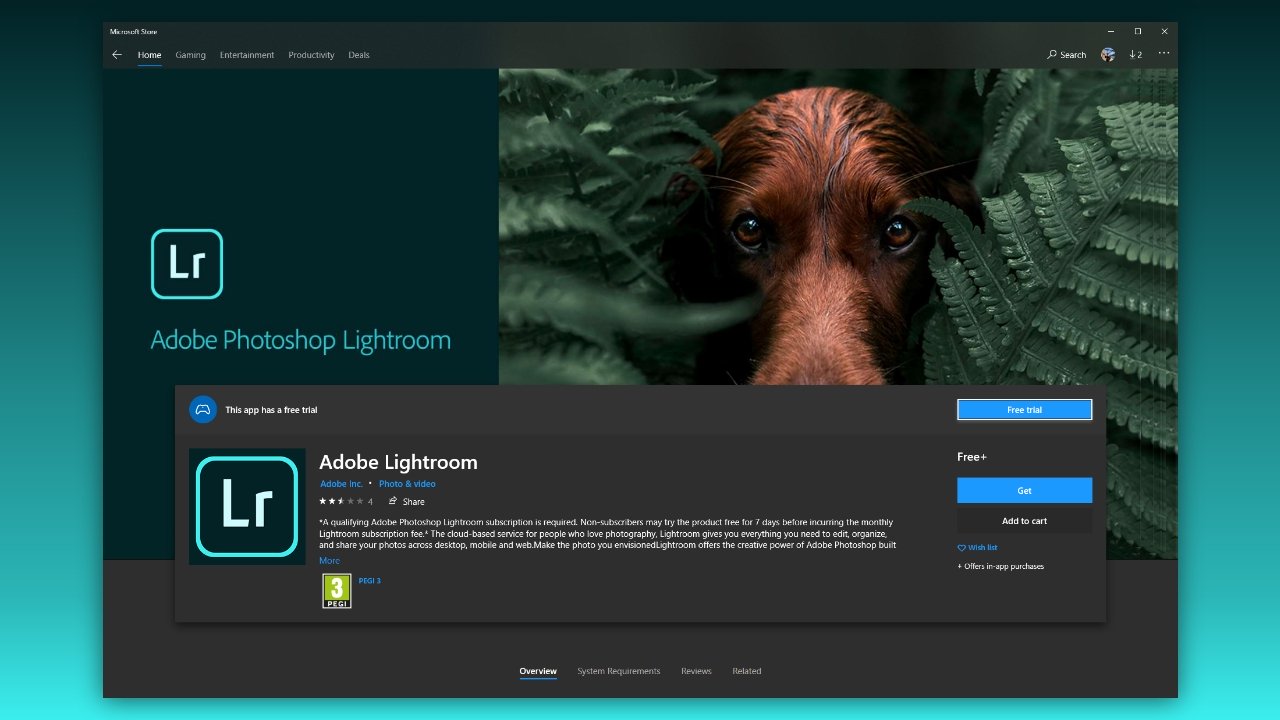
Task: Open the Gaming category in the navigation bar
Action: coord(190,55)
